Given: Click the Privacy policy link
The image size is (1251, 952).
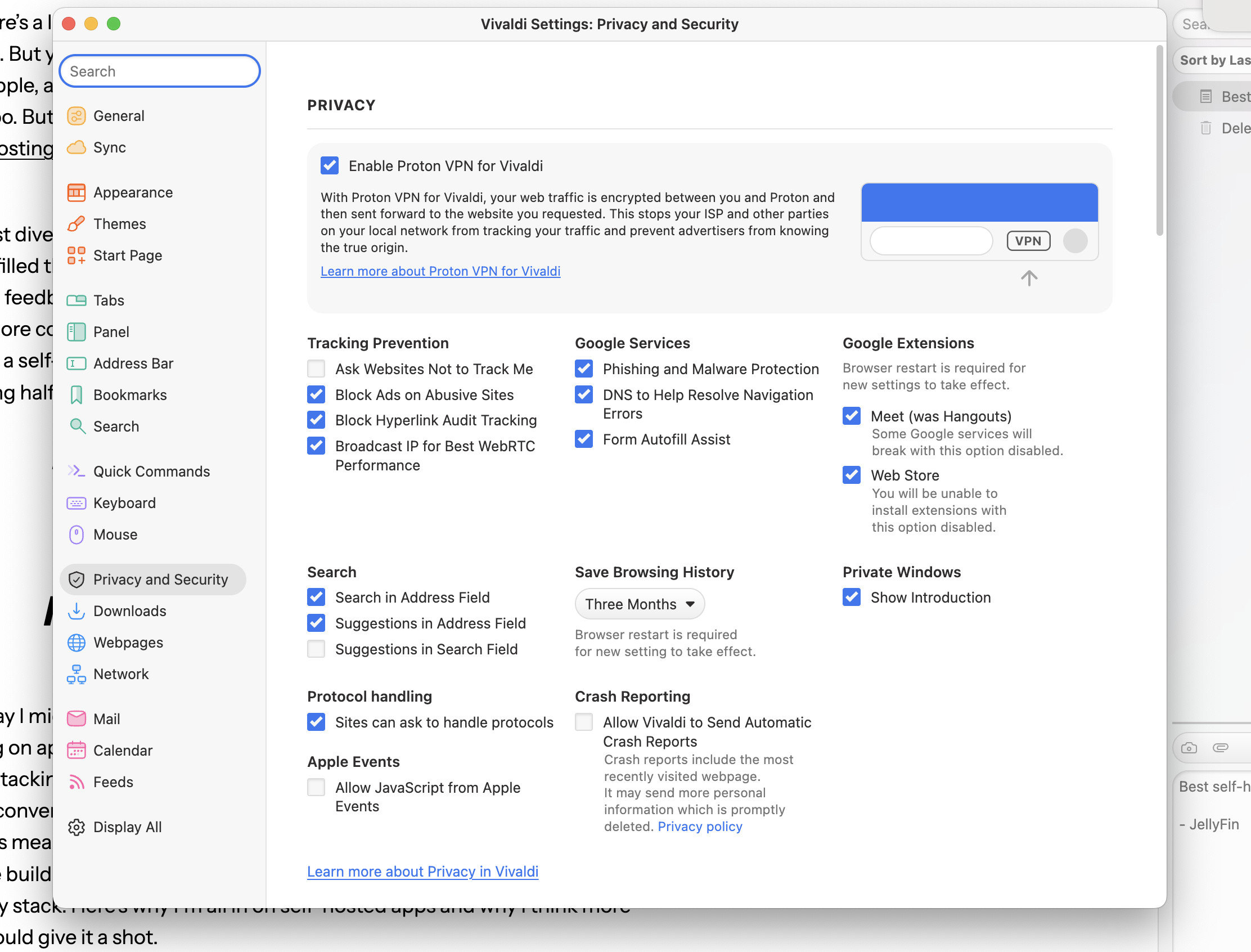Looking at the screenshot, I should coord(700,827).
